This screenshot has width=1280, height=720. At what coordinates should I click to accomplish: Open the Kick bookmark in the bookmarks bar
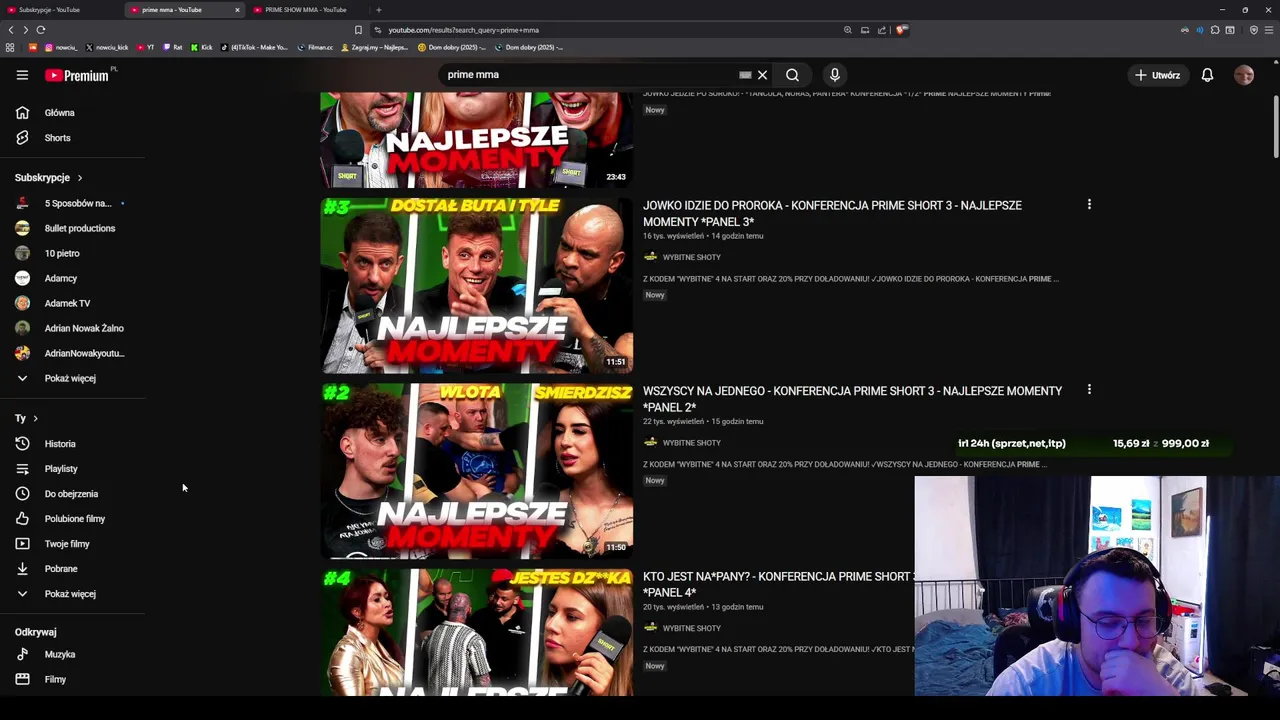201,47
